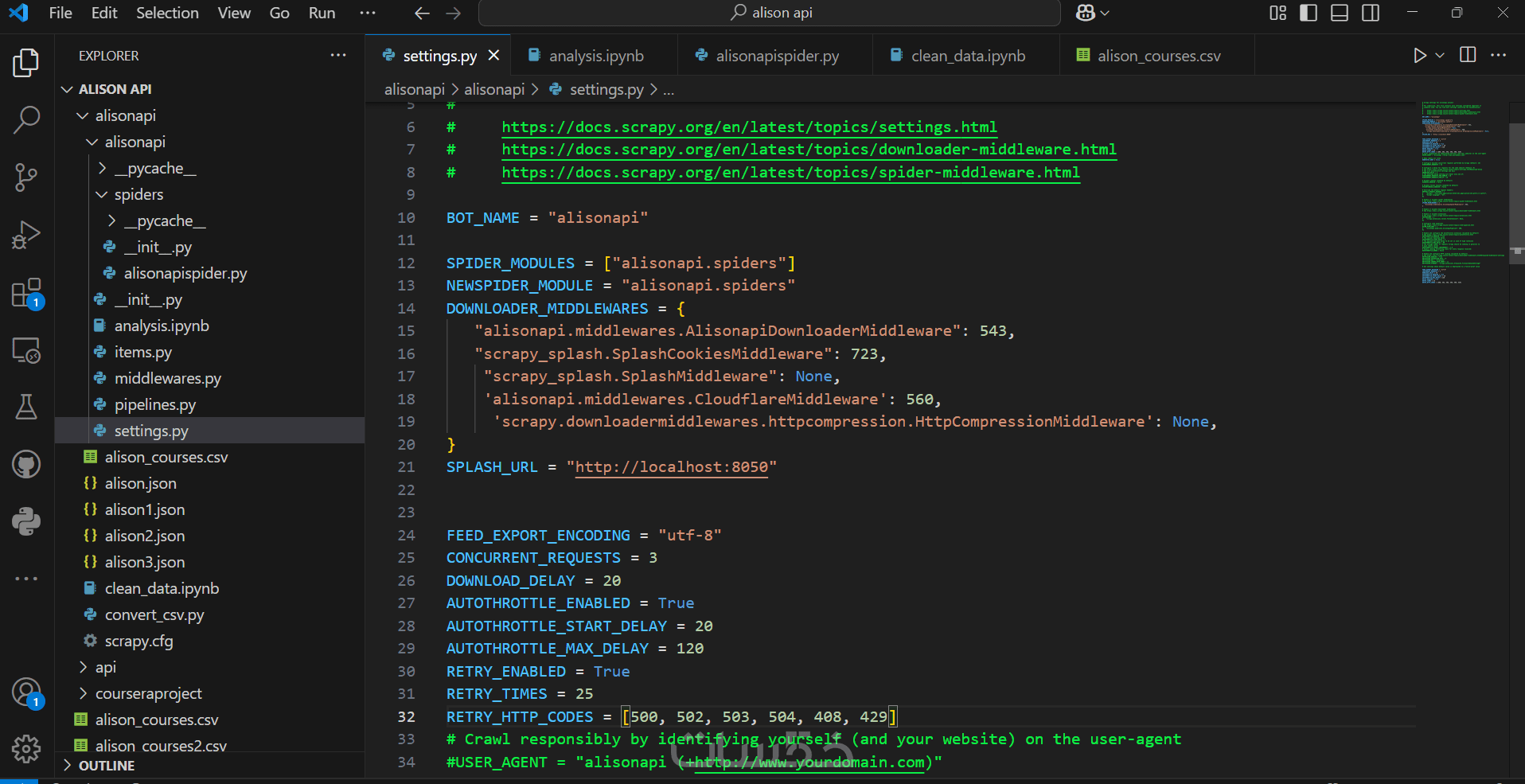Open Source Control view

[26, 177]
